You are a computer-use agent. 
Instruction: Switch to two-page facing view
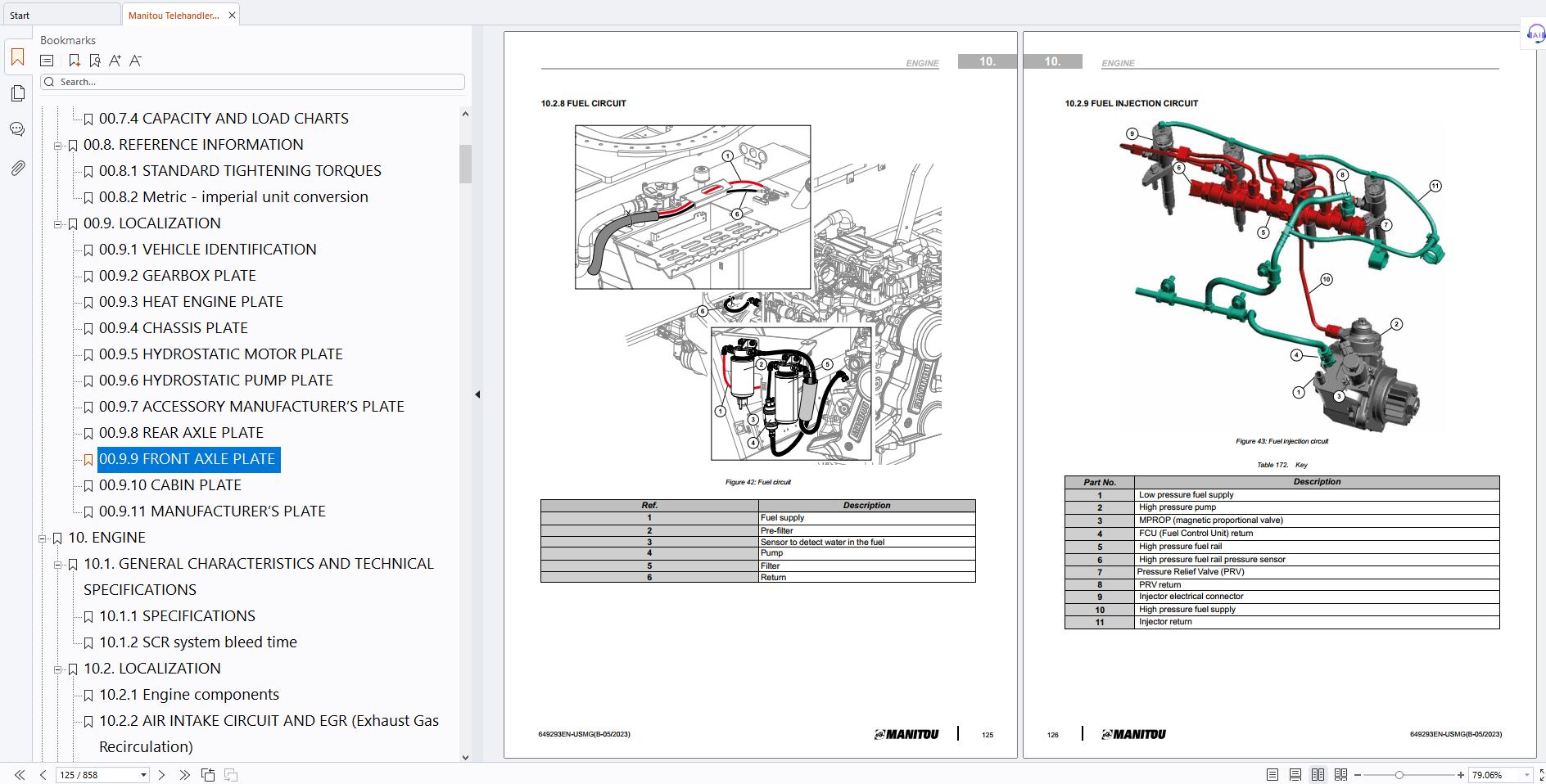(1318, 775)
